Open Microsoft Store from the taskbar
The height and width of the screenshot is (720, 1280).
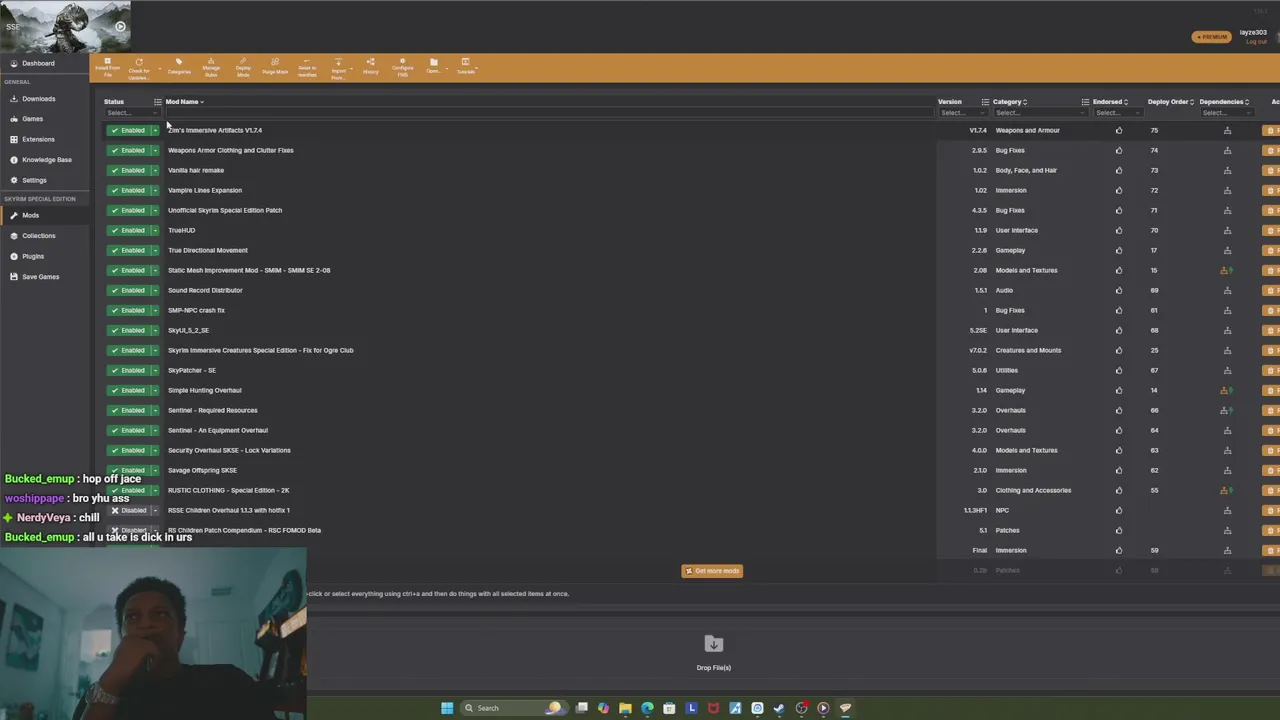click(669, 708)
